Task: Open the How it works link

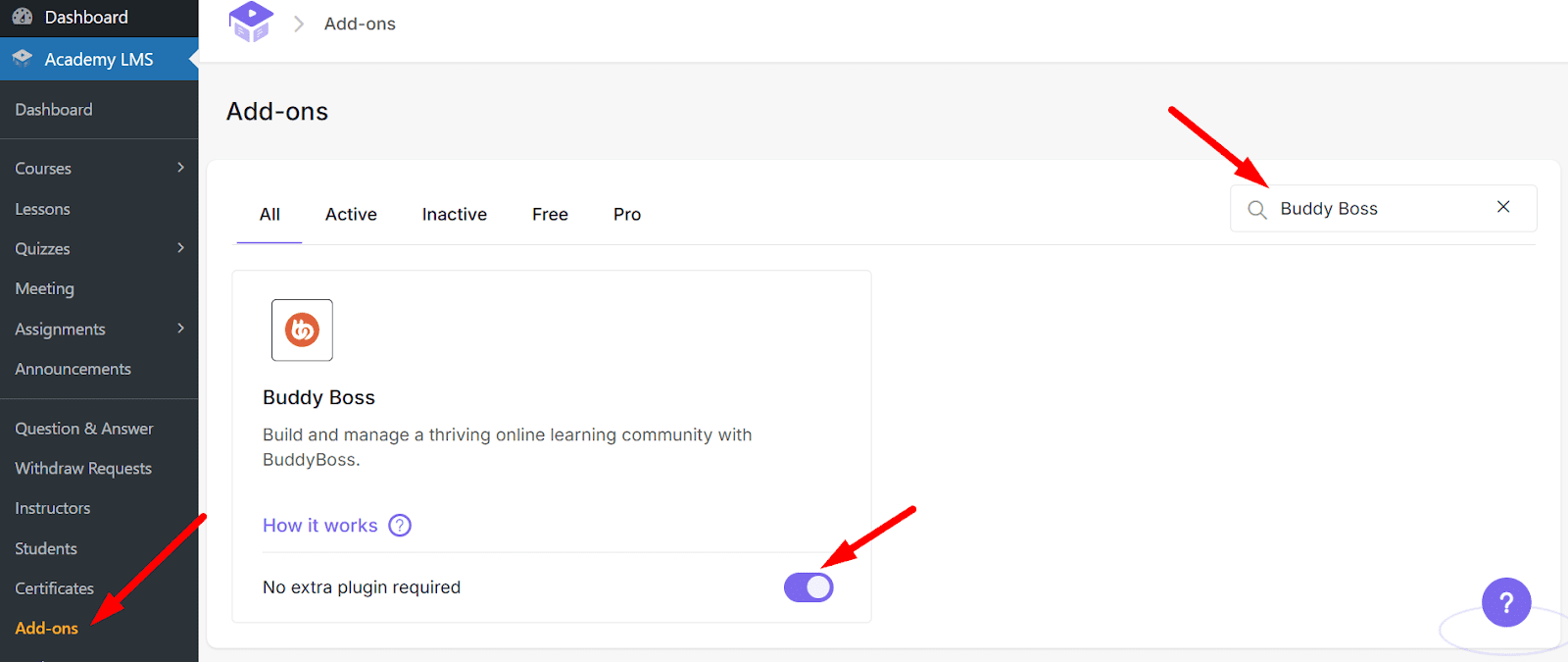Action: click(x=319, y=526)
